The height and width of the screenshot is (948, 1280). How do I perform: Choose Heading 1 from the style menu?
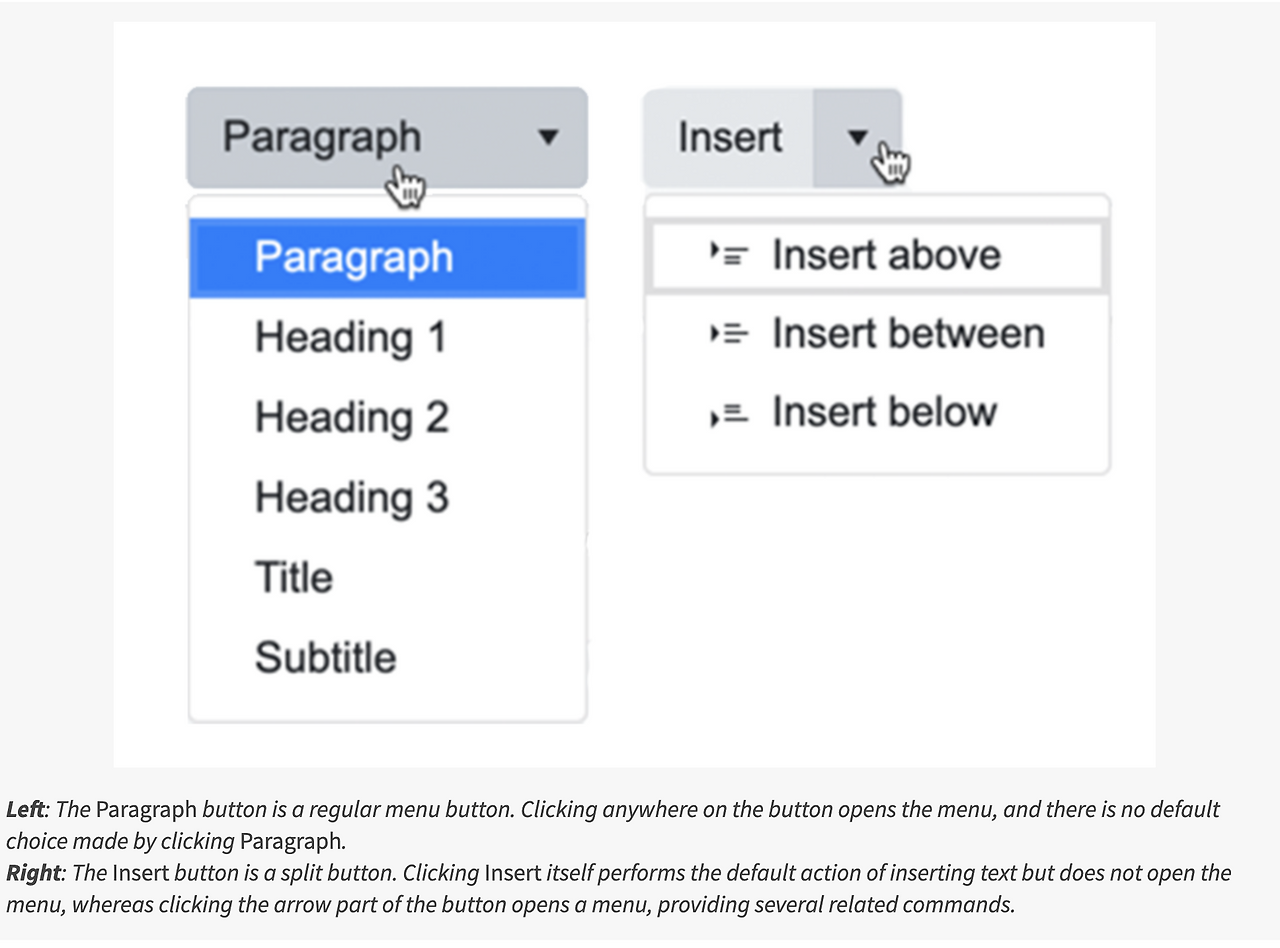(x=350, y=337)
